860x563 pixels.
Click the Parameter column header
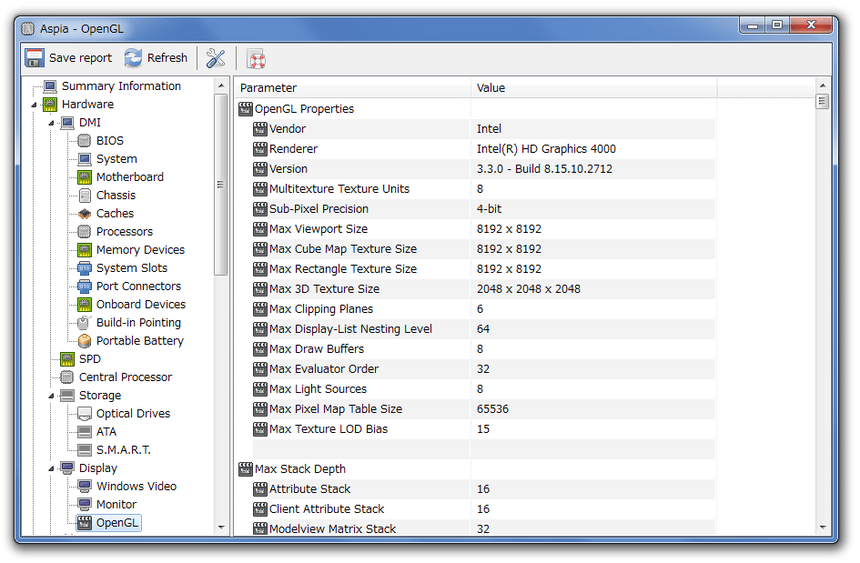coord(352,88)
